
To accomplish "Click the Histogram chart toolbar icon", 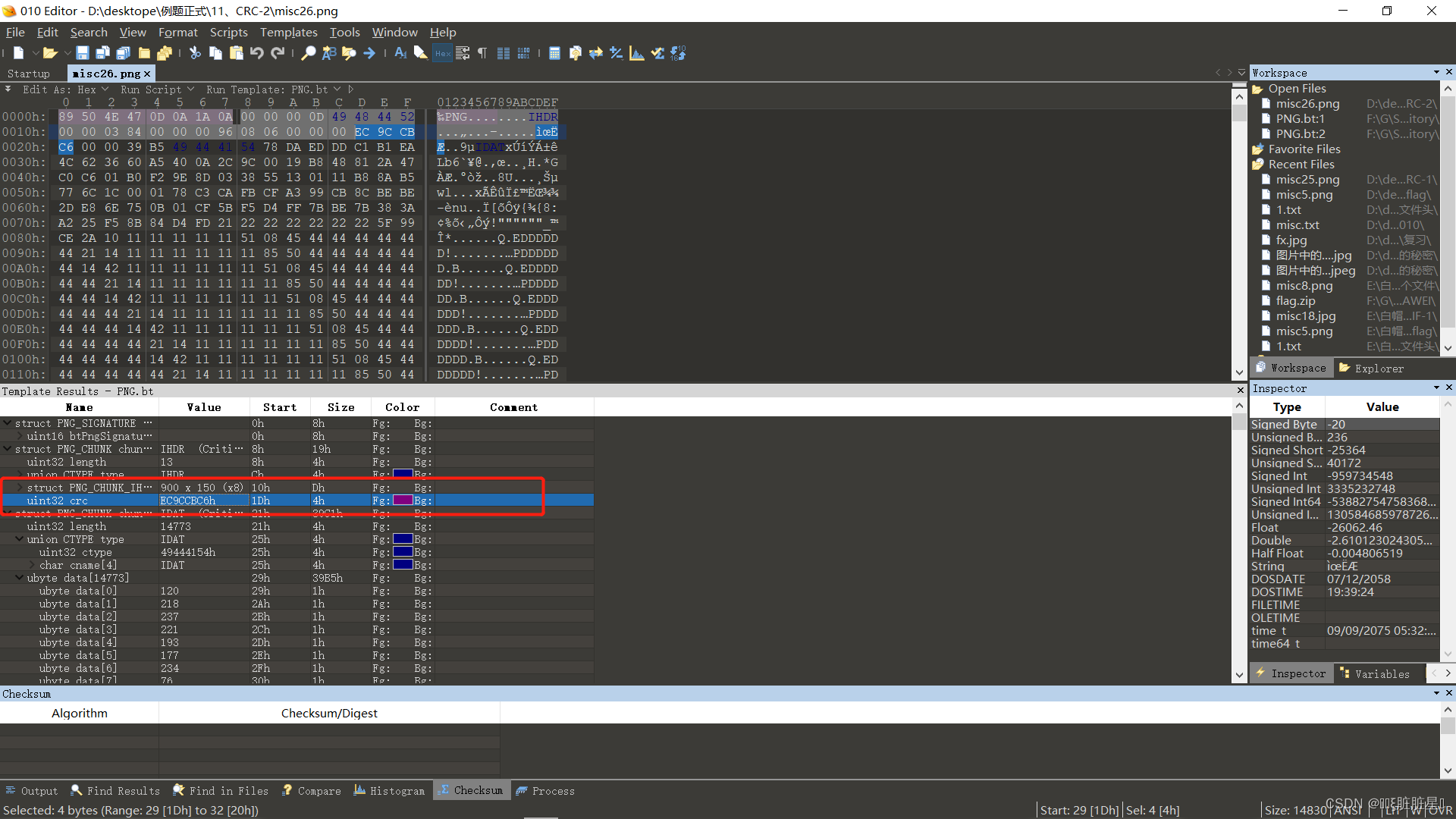I will pos(637,53).
